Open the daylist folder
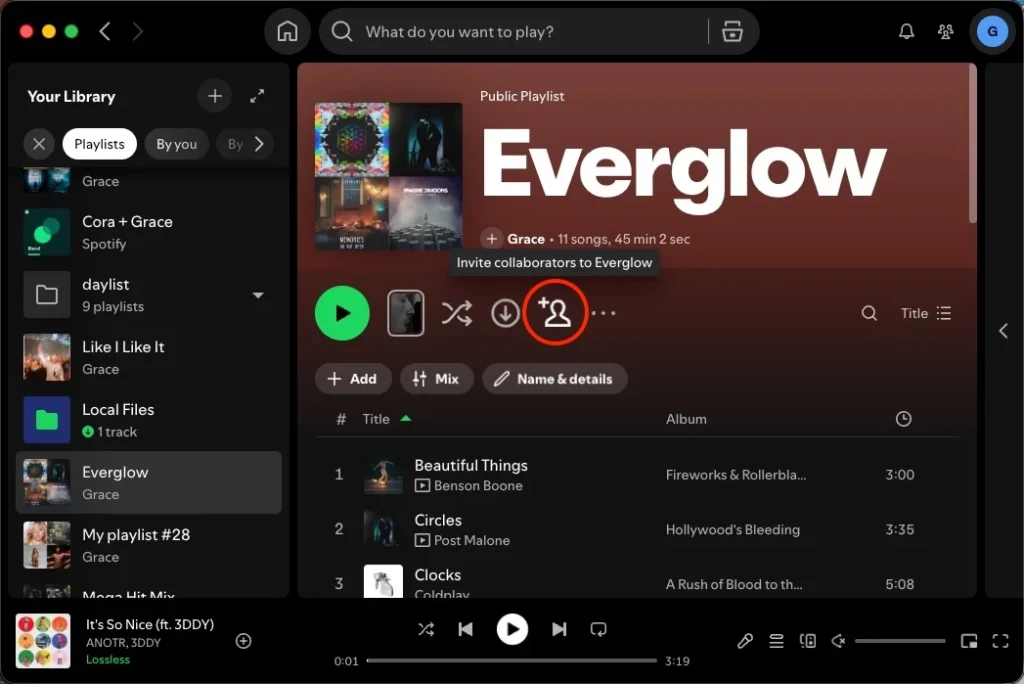The height and width of the screenshot is (684, 1024). pyautogui.click(x=149, y=295)
